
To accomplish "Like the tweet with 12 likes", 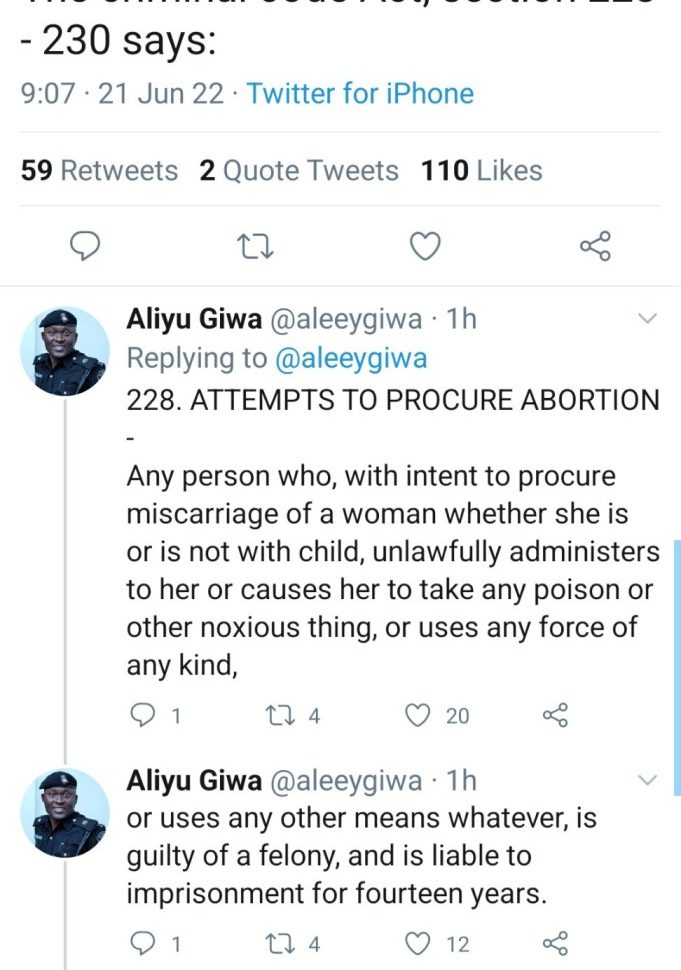I will click(422, 942).
